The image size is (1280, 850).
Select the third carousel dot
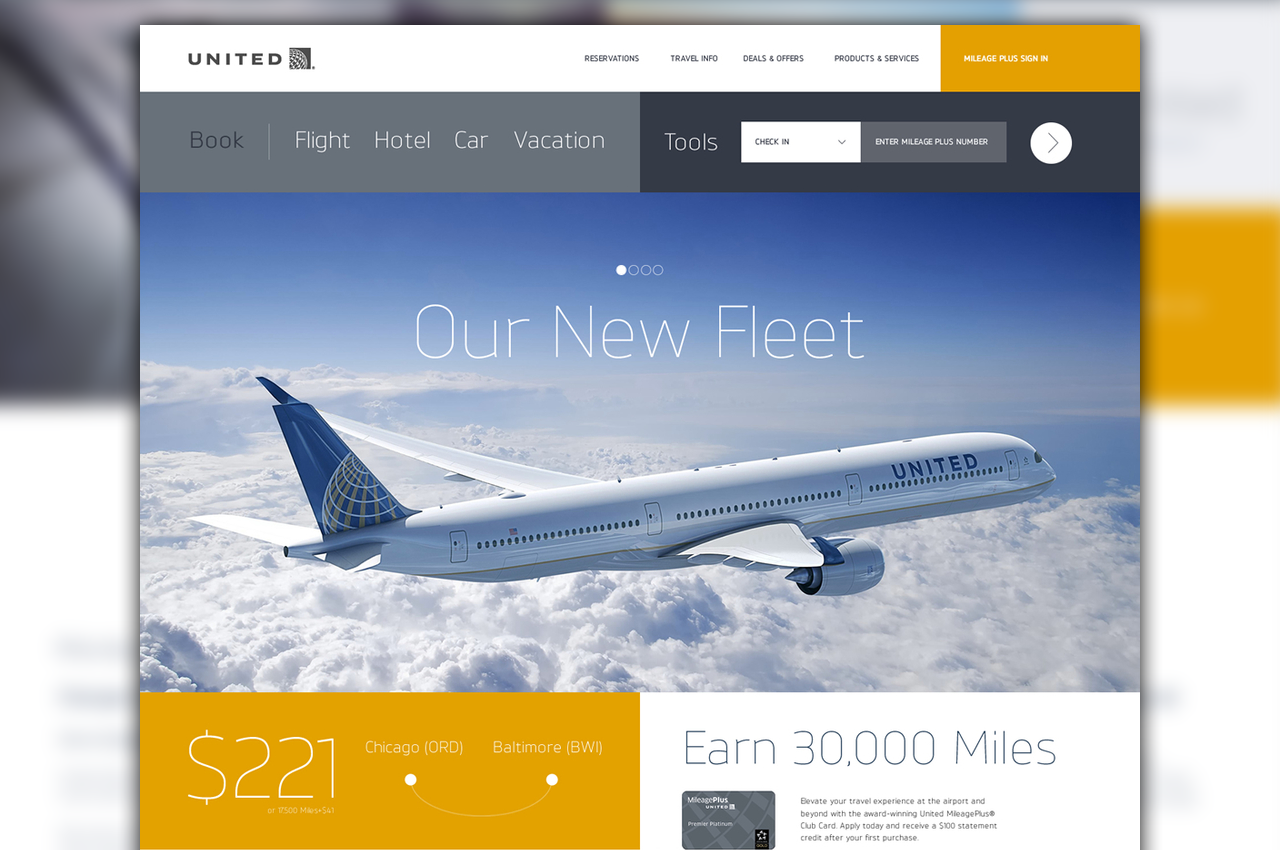(646, 270)
